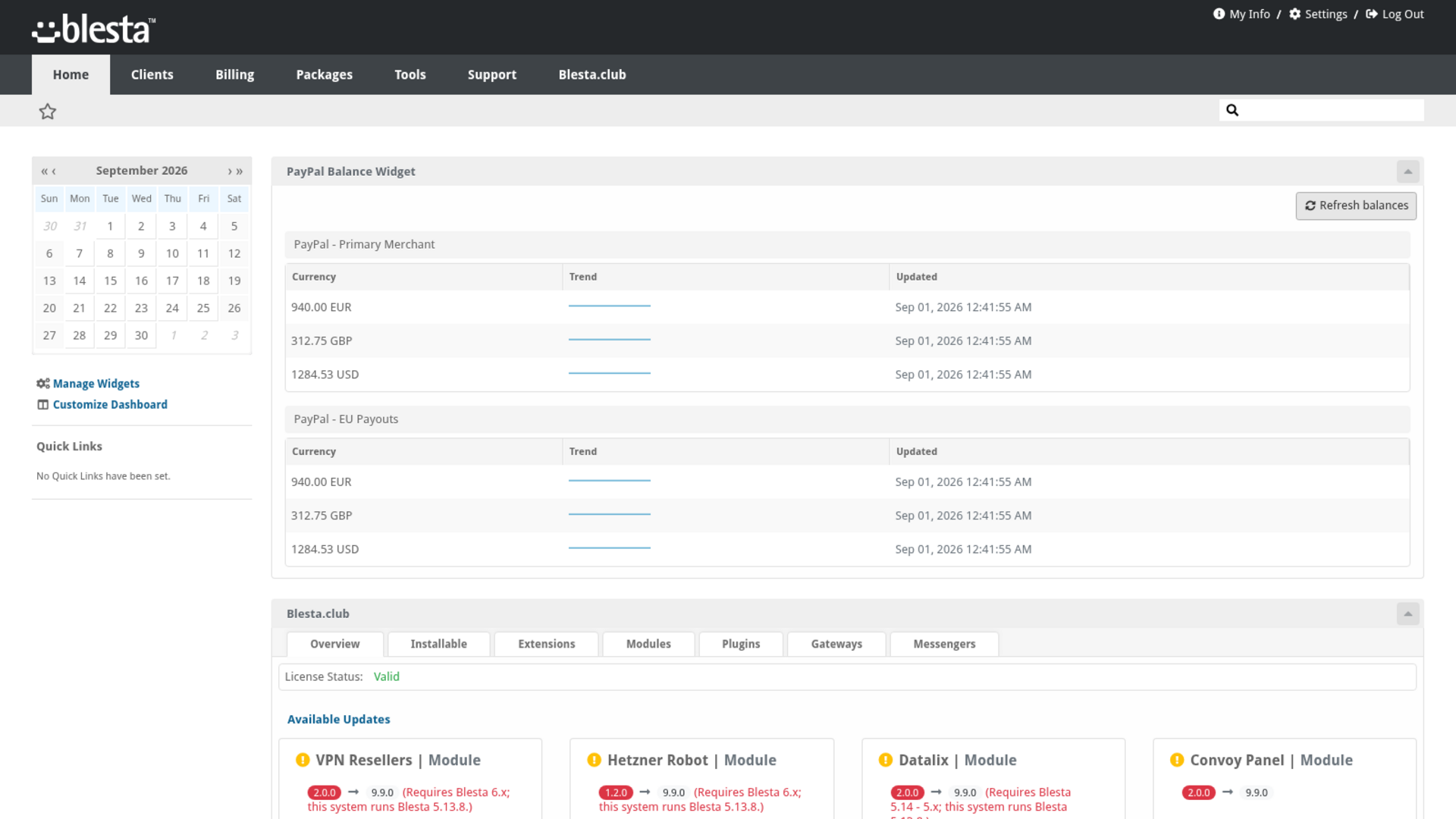Click the Convoy Panel 2.0.0 version badge
Image resolution: width=1456 pixels, height=819 pixels.
click(1198, 792)
